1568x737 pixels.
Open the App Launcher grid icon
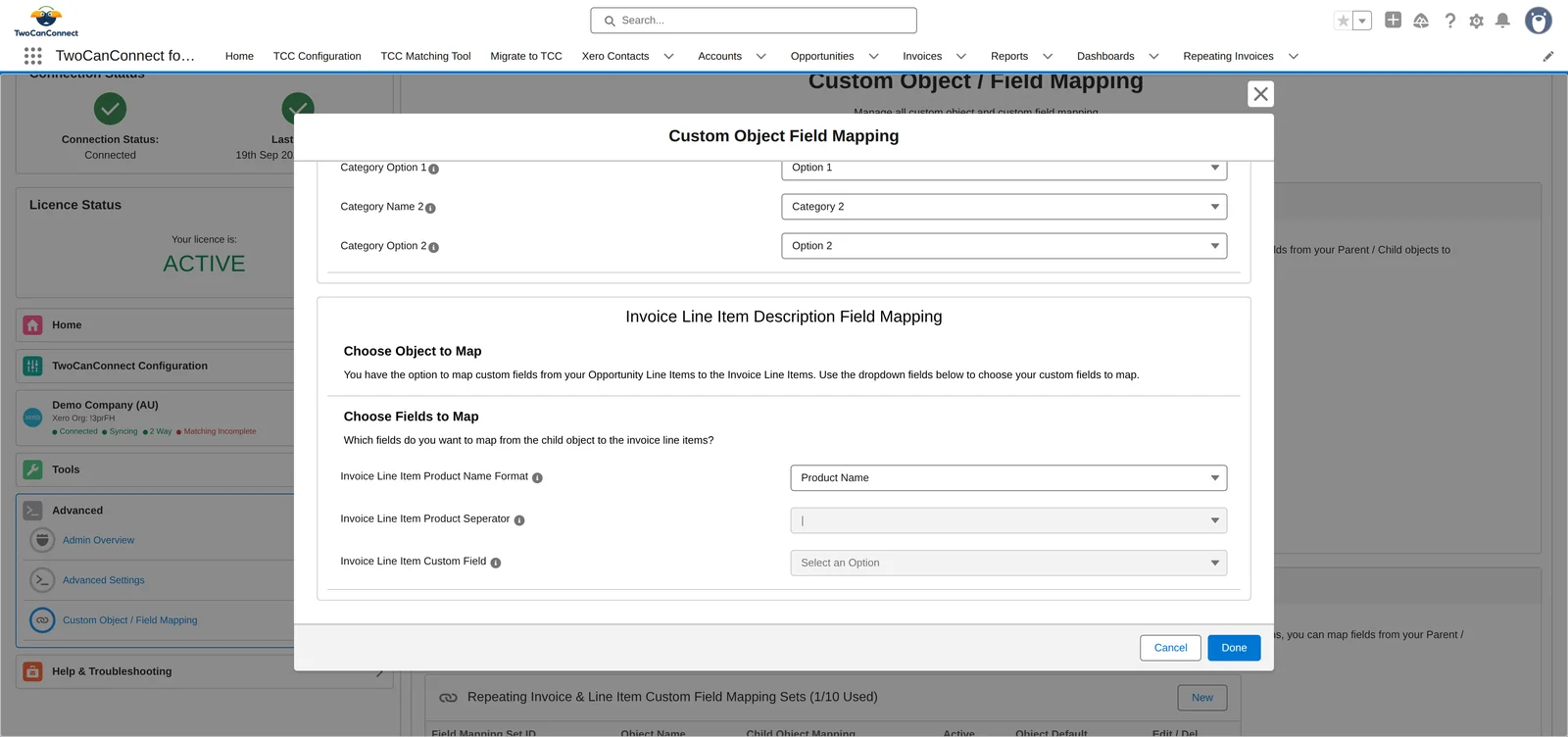(33, 56)
